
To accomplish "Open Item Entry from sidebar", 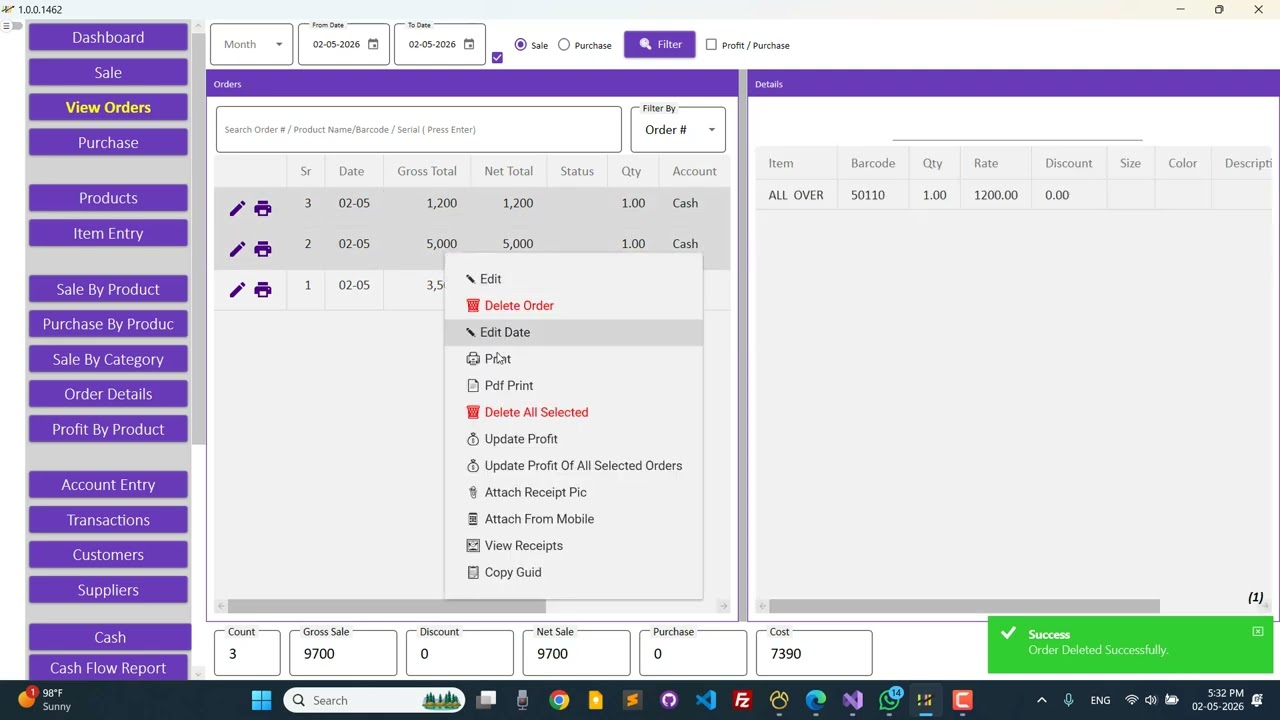I will [108, 233].
